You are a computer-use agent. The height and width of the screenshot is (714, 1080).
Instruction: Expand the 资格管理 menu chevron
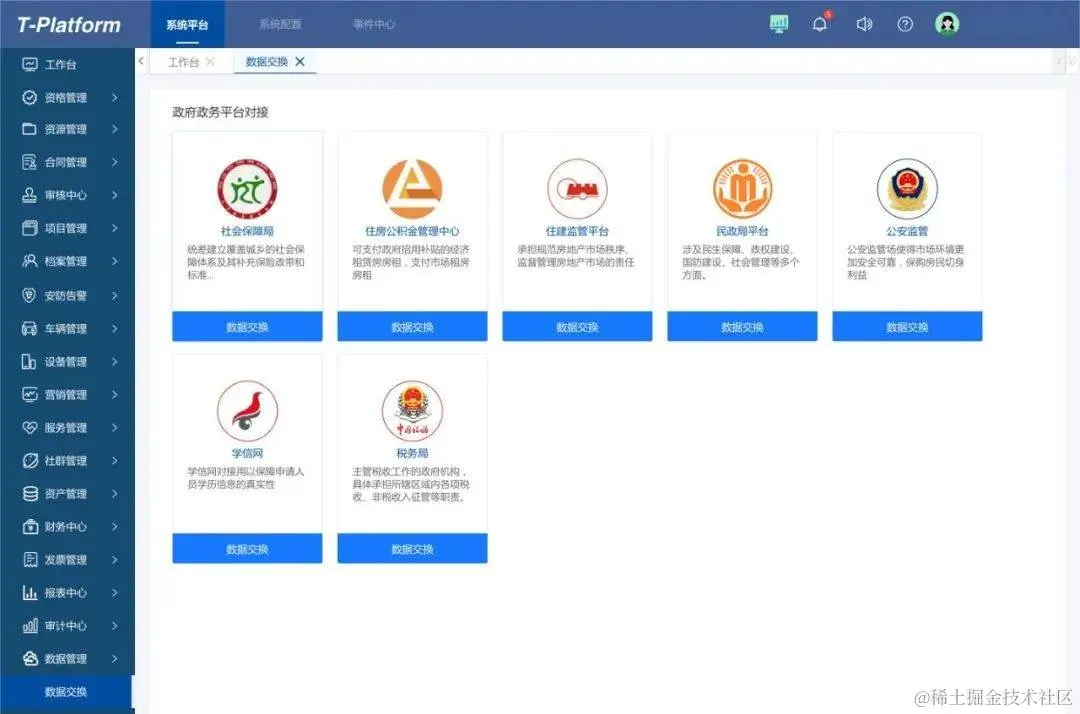tap(115, 97)
